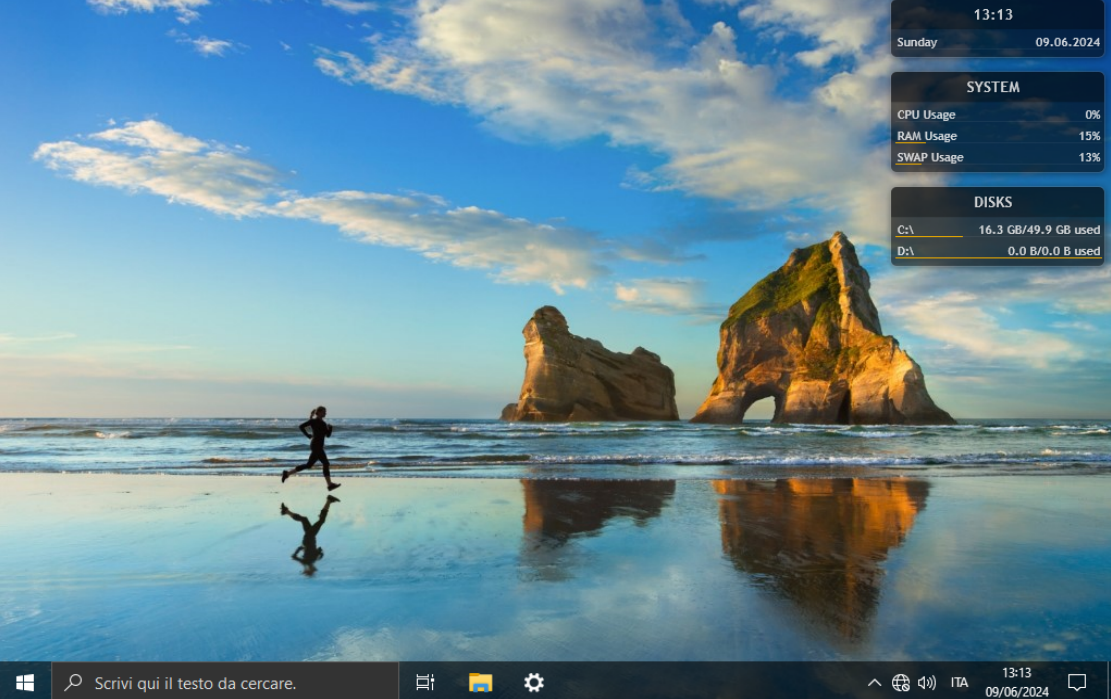Viewport: 1111px width, 699px height.
Task: Click 16.3 GB/49.9 GB used text
Action: [x=1039, y=229]
